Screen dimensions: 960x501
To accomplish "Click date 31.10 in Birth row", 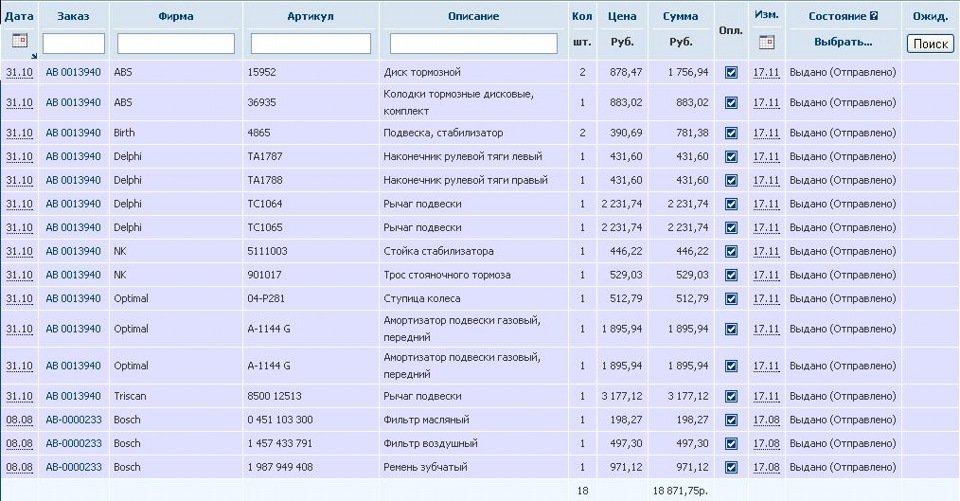I will tap(19, 133).
